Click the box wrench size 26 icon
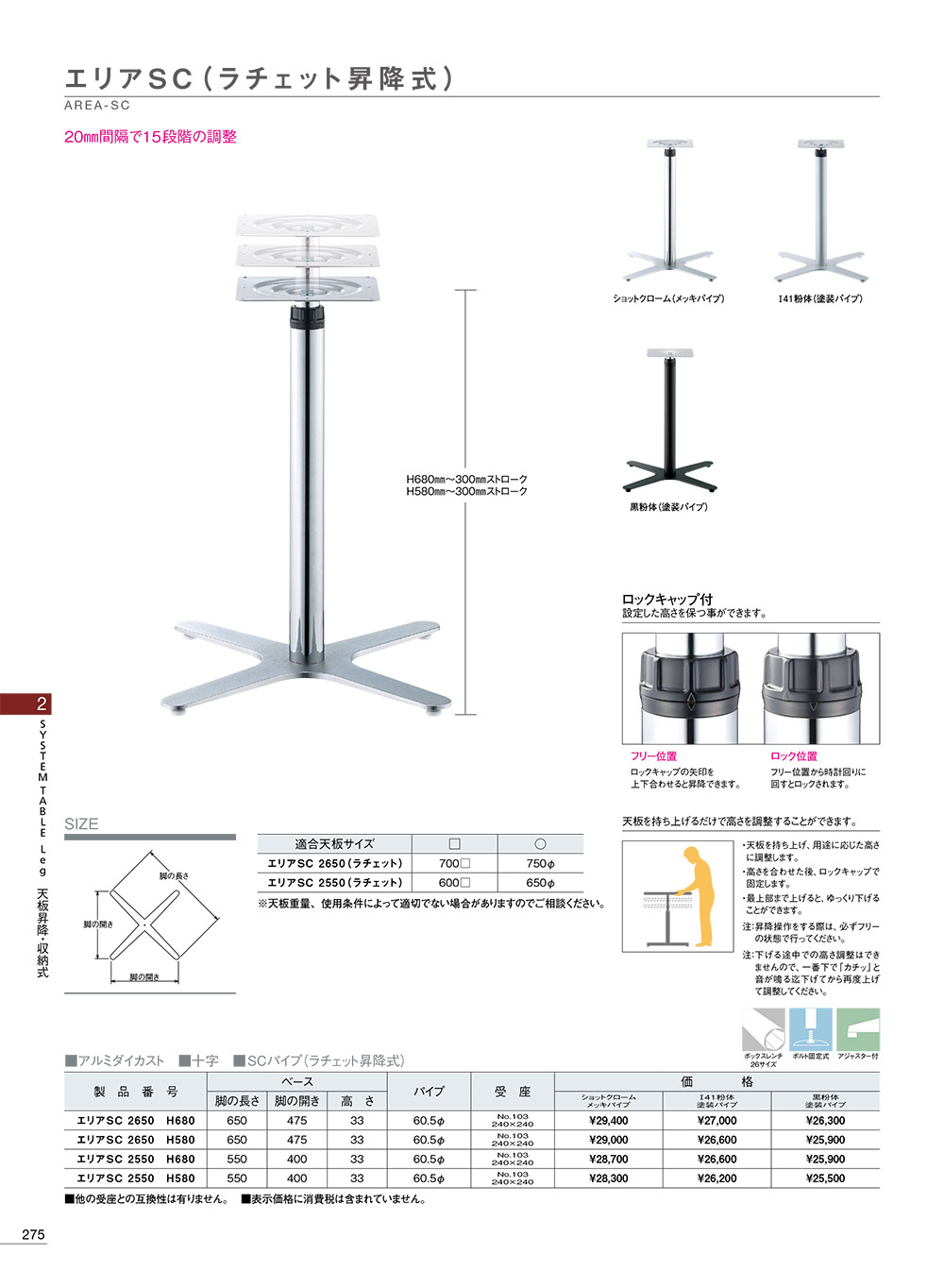944x1288 pixels. (763, 1029)
